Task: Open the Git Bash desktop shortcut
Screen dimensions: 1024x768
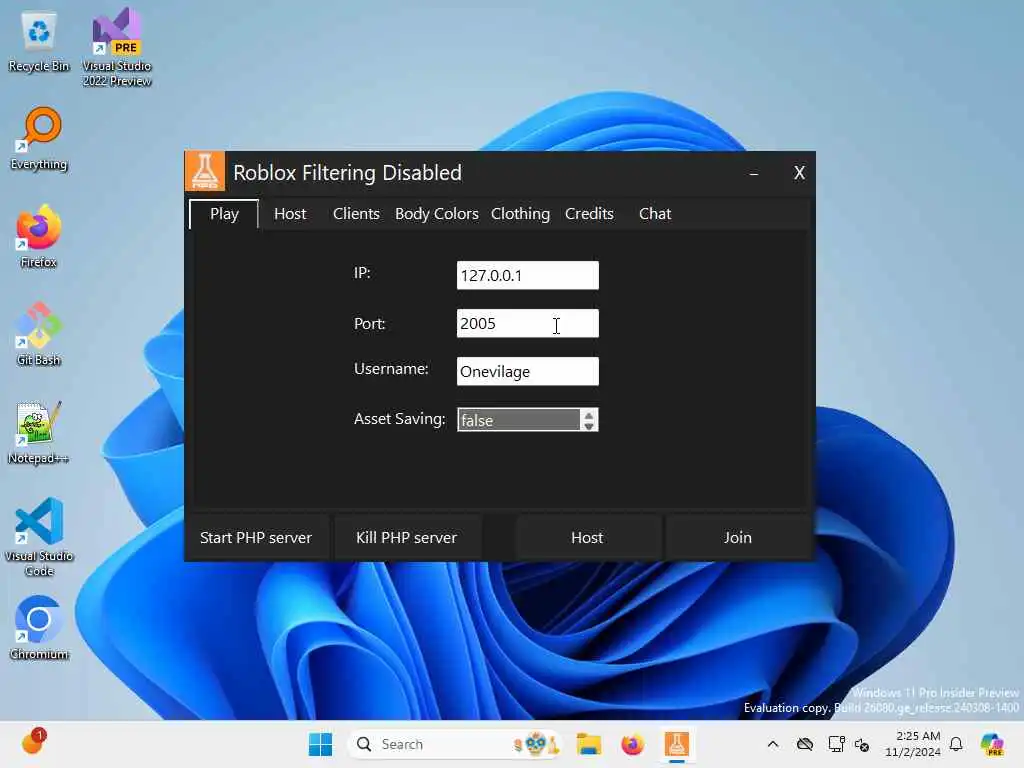Action: click(x=39, y=334)
